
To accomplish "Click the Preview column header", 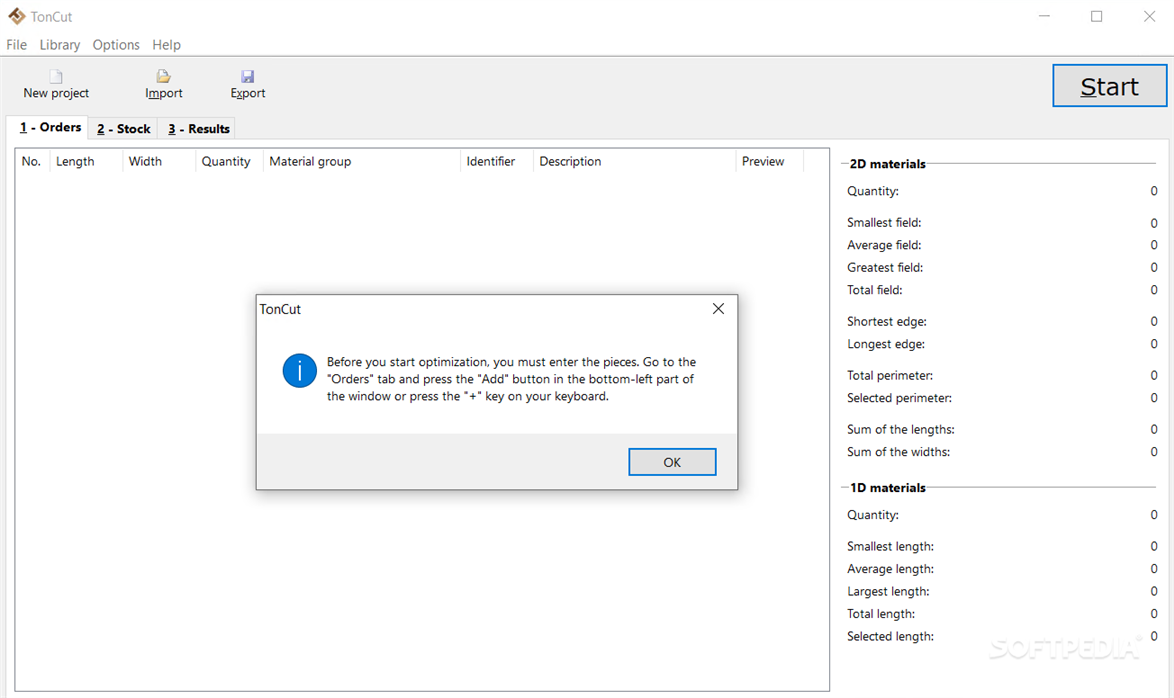I will click(x=770, y=161).
